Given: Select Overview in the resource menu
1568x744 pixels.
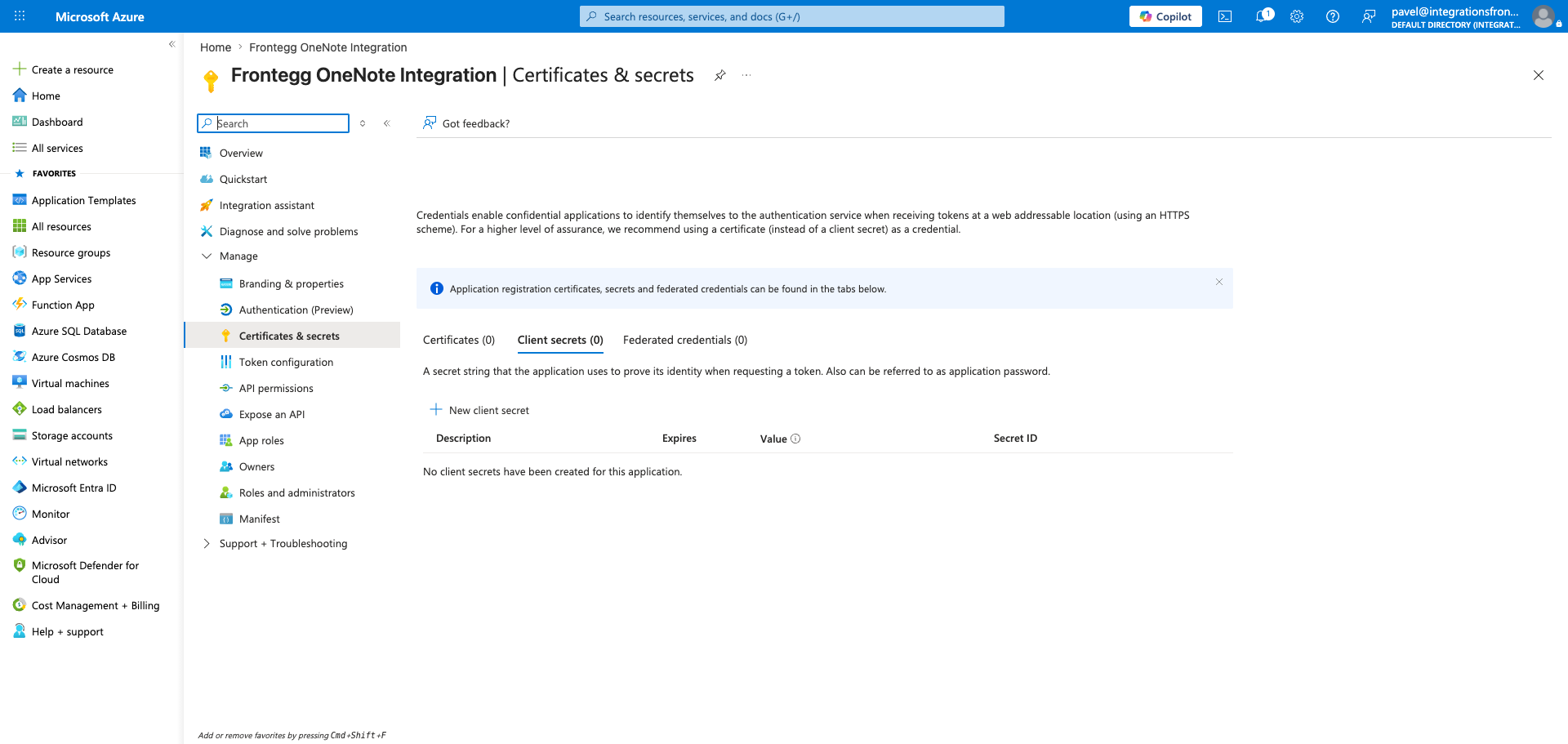Looking at the screenshot, I should coord(241,153).
